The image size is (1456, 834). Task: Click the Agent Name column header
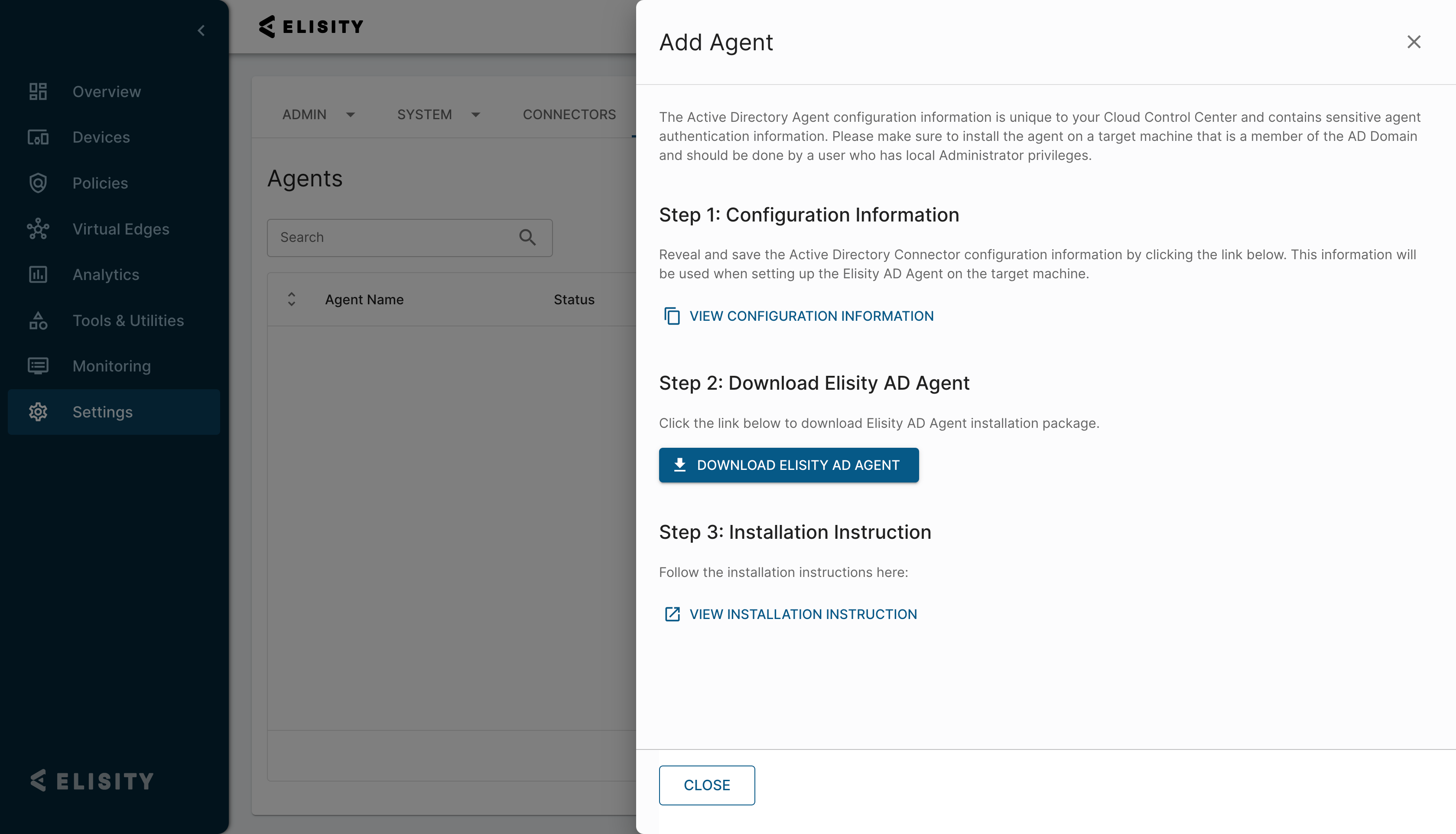click(x=364, y=300)
